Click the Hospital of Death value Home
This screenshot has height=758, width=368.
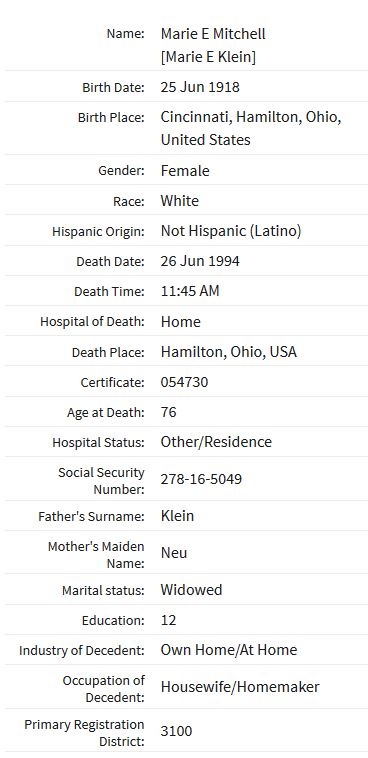tap(181, 321)
